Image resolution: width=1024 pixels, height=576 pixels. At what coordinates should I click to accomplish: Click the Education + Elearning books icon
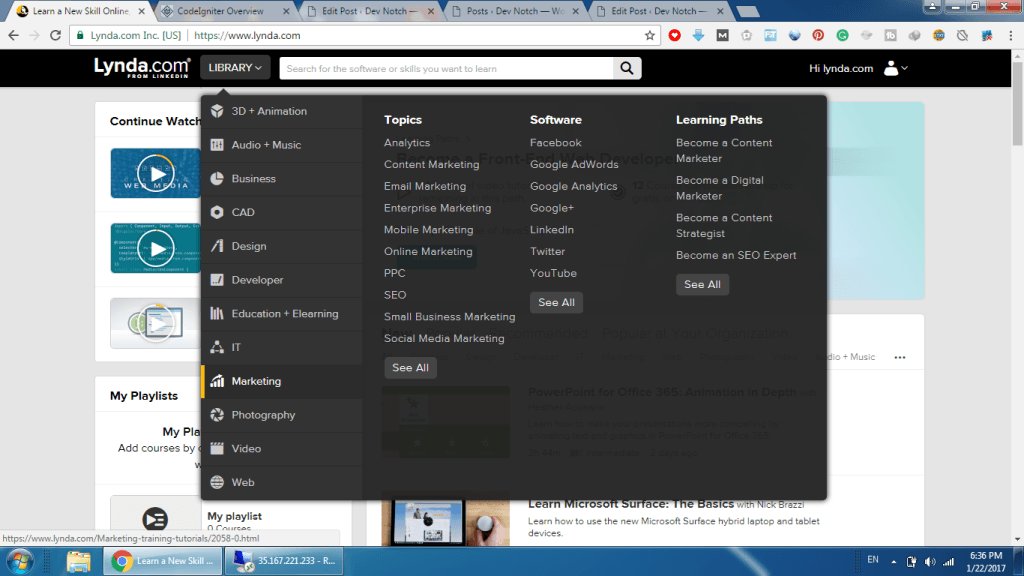pyautogui.click(x=217, y=313)
